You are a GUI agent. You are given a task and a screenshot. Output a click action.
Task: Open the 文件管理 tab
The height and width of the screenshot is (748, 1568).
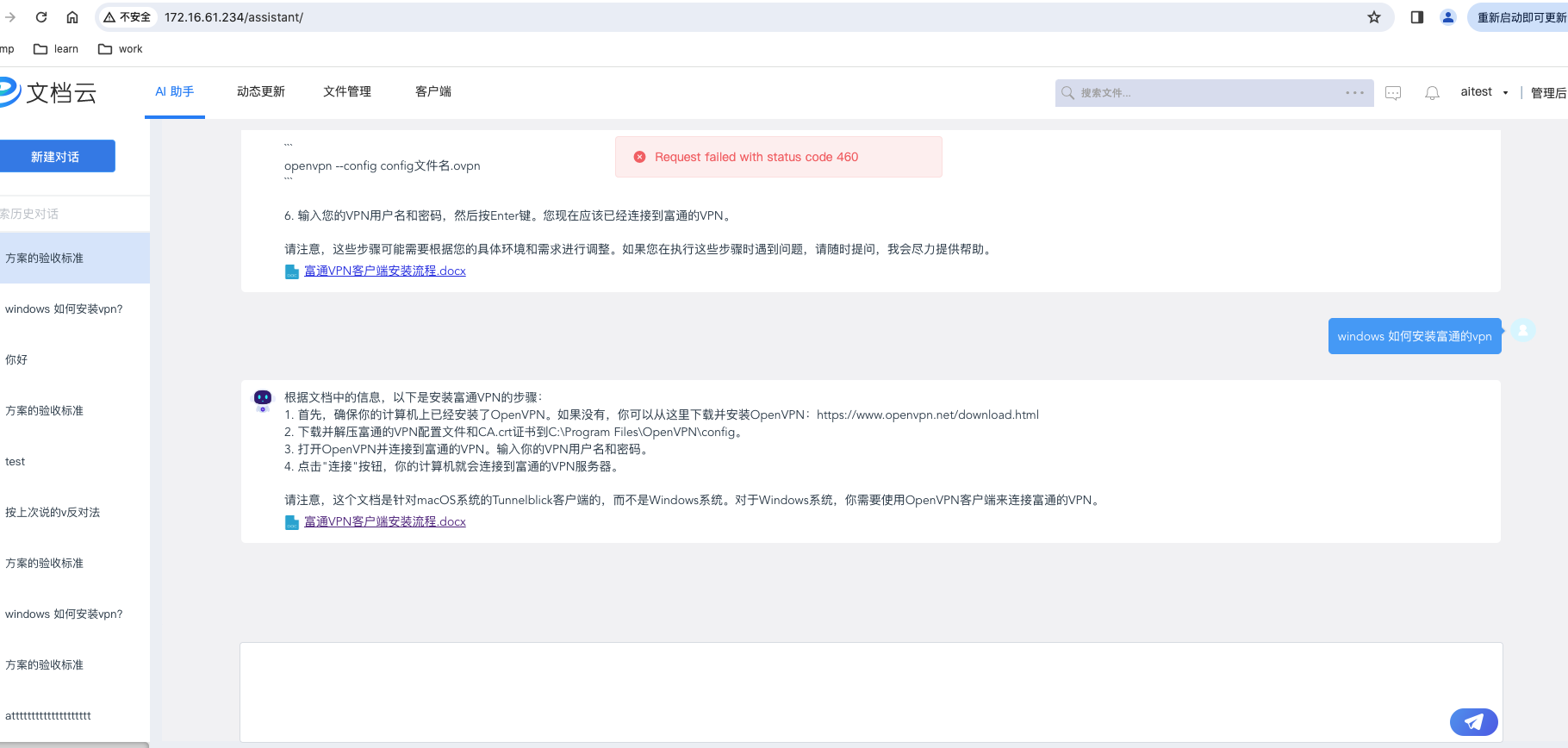click(x=347, y=91)
